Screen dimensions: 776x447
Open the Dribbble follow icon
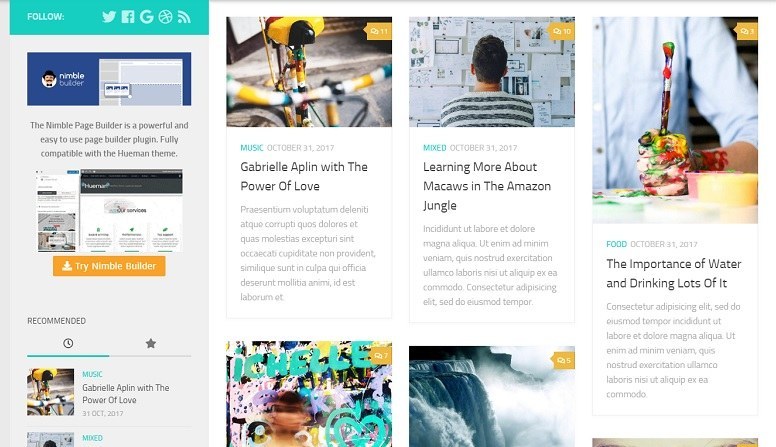165,17
